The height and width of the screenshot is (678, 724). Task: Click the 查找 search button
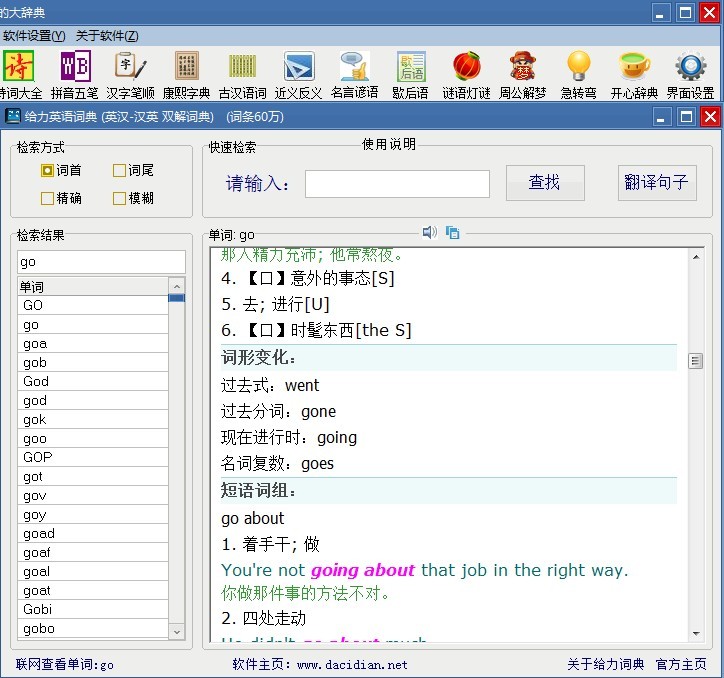pos(544,183)
